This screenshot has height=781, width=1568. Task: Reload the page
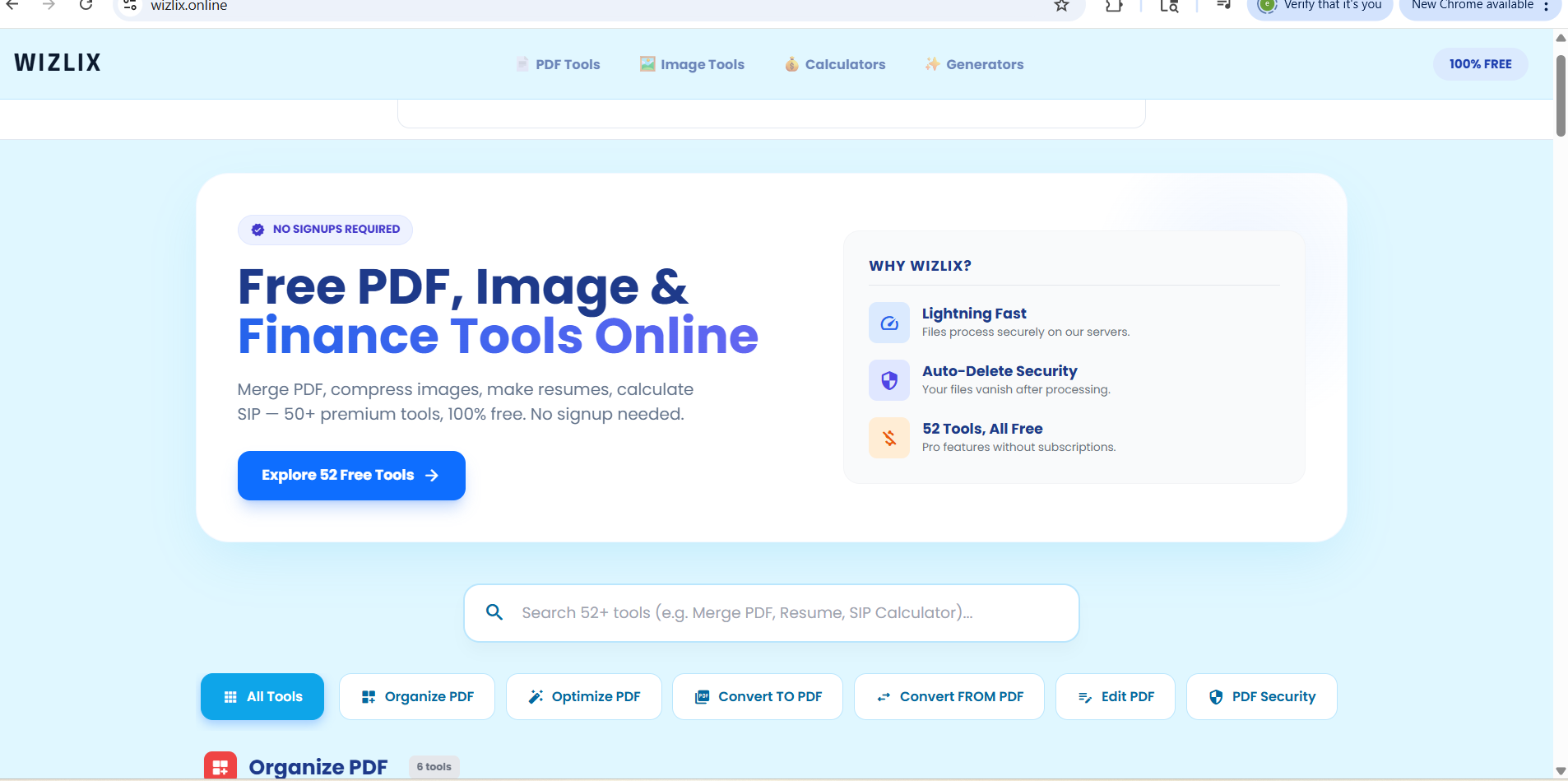[86, 5]
